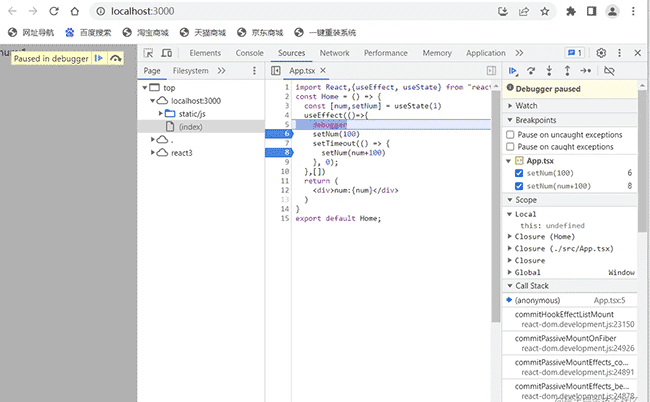Expand the Closure (Home) scope
This screenshot has width=650, height=402.
(x=510, y=237)
